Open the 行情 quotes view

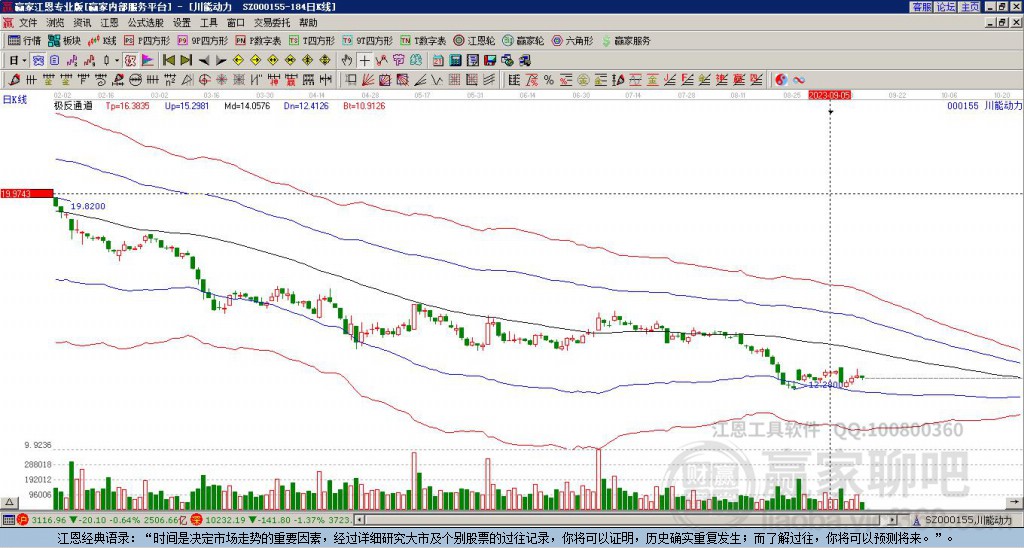[x=25, y=40]
